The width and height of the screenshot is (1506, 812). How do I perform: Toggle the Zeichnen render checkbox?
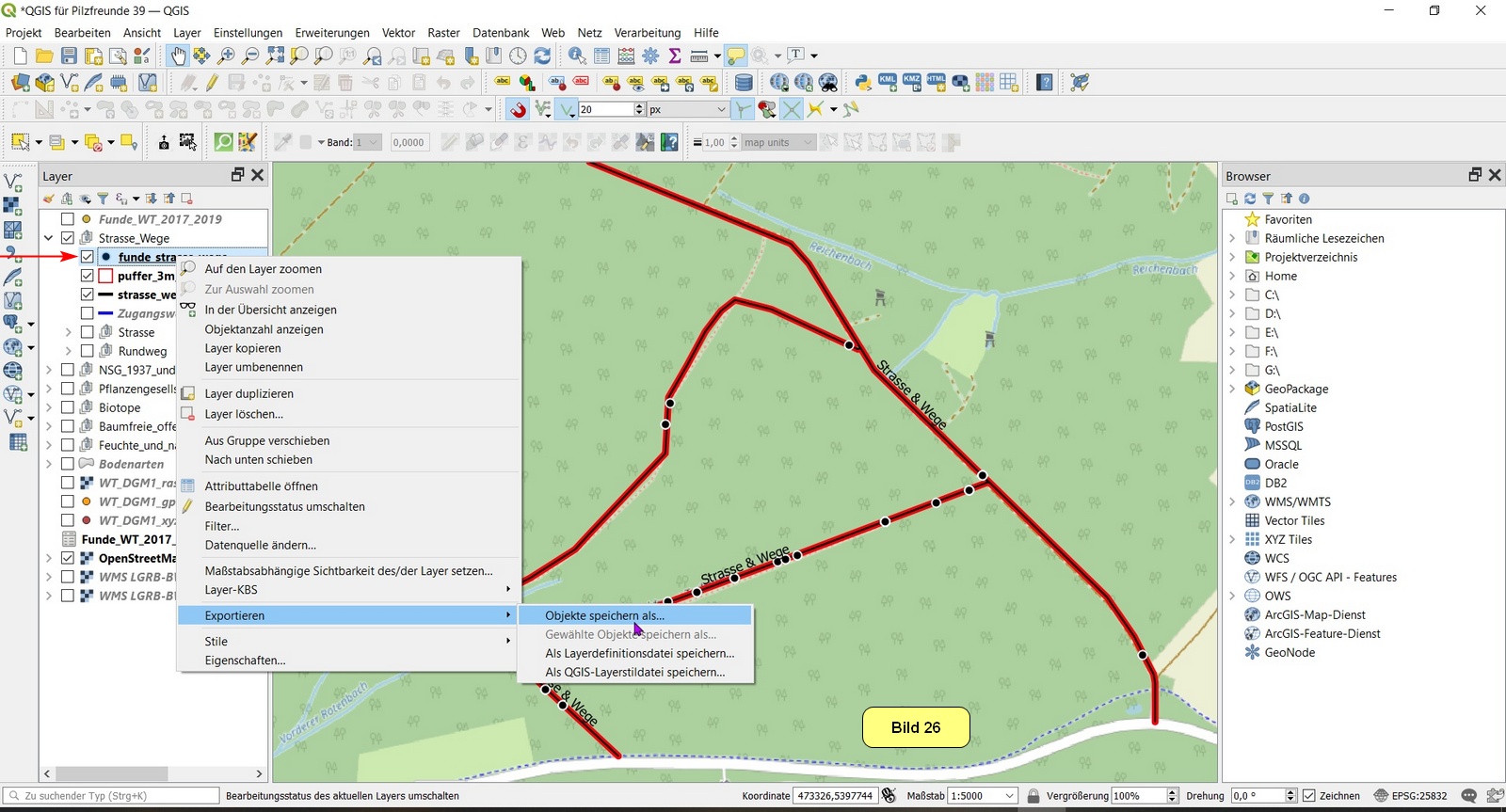click(1308, 796)
